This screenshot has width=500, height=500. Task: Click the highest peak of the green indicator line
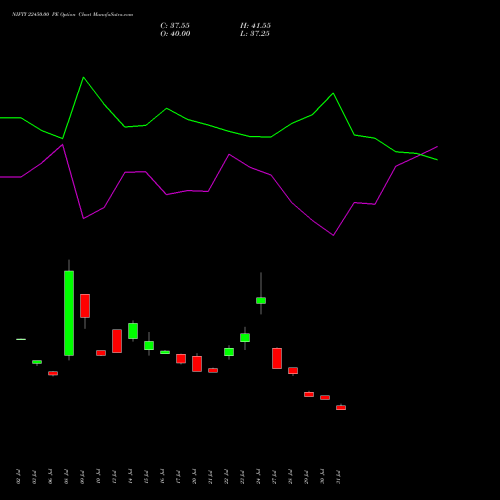click(83, 78)
